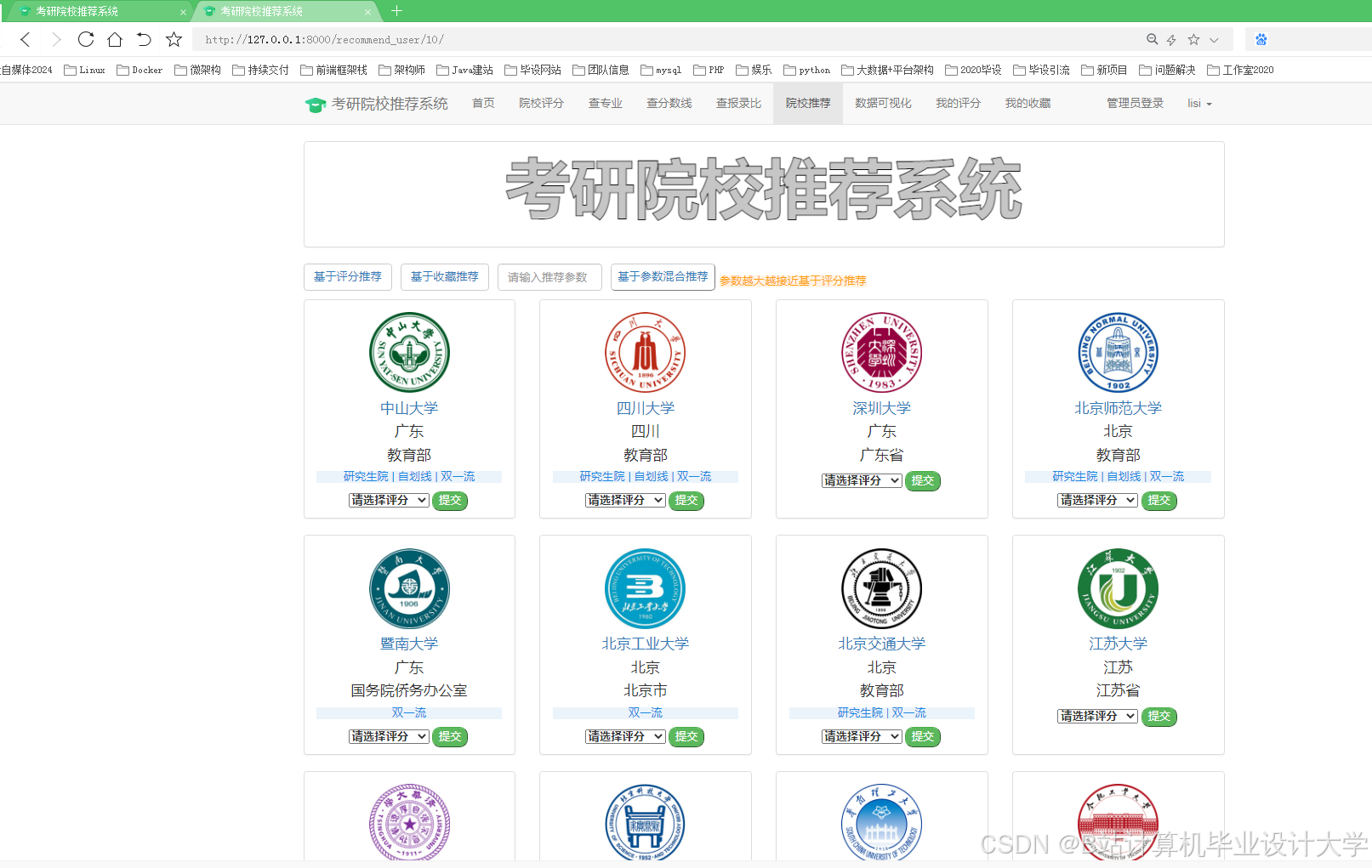The image size is (1372, 868).
Task: Click the 中山大学 university emblem
Action: (409, 352)
